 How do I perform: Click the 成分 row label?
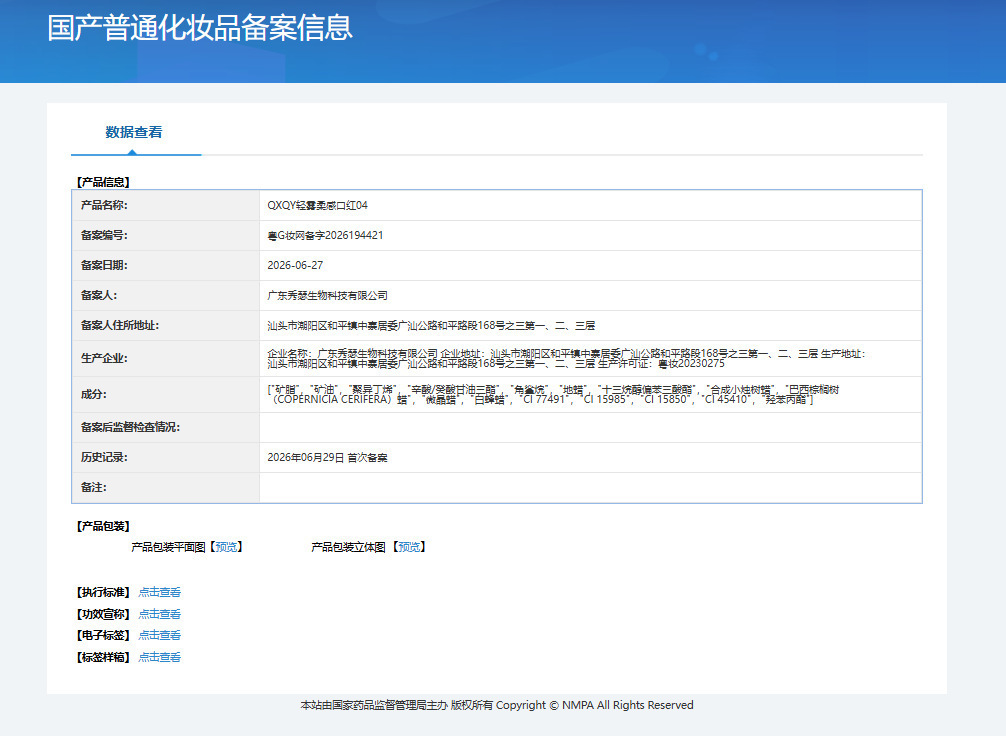[94, 394]
